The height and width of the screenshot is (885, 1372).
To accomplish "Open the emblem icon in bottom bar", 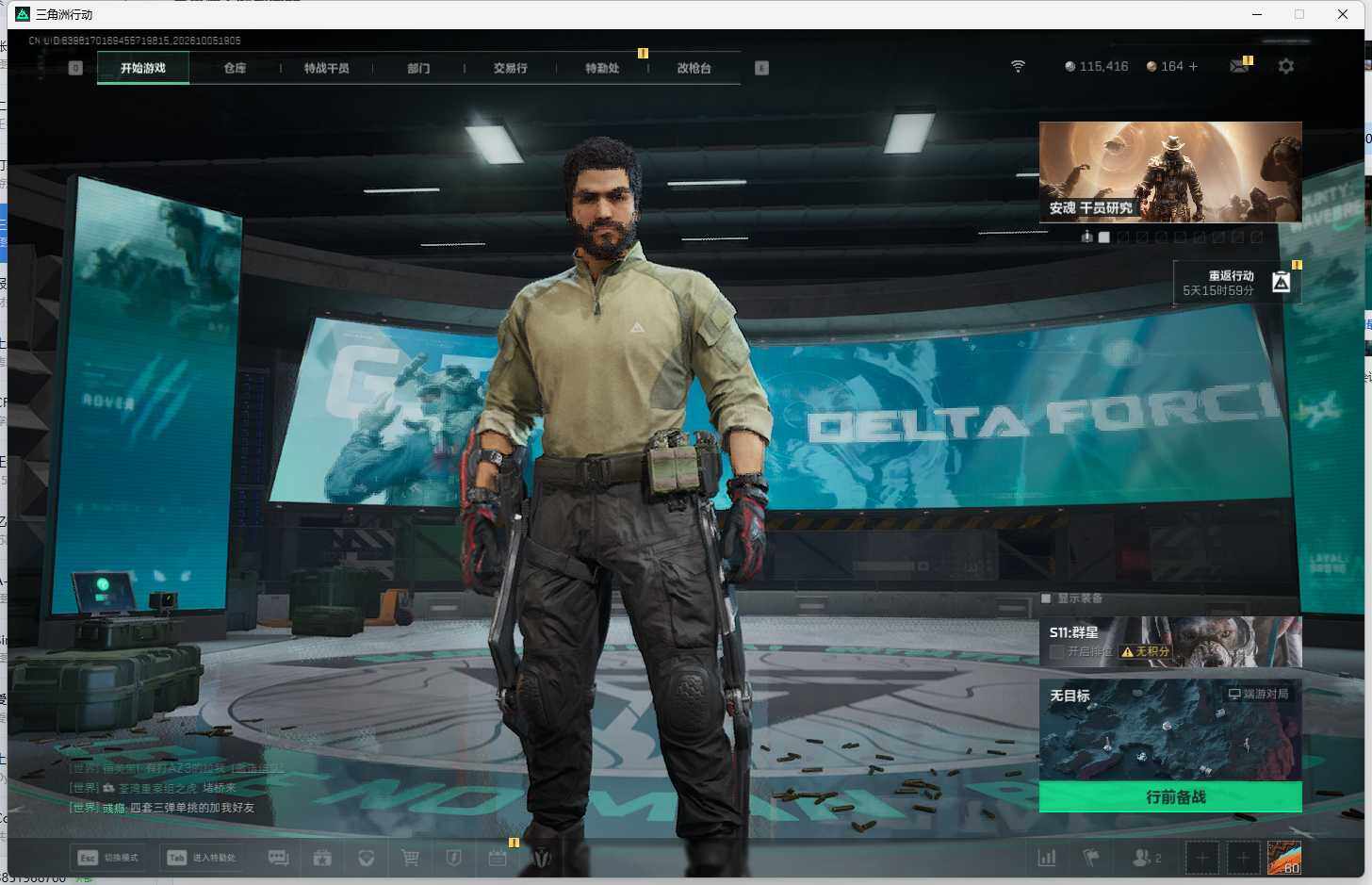I will click(542, 858).
